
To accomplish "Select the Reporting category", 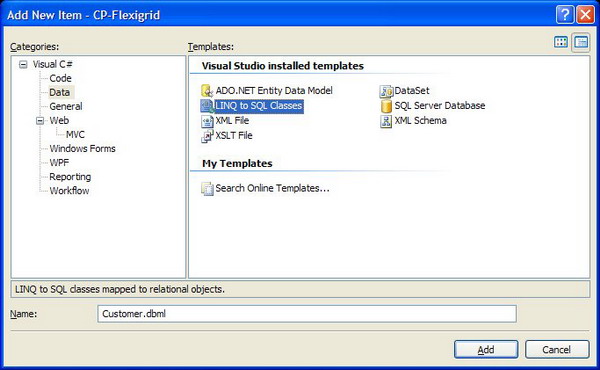I will pyautogui.click(x=70, y=177).
